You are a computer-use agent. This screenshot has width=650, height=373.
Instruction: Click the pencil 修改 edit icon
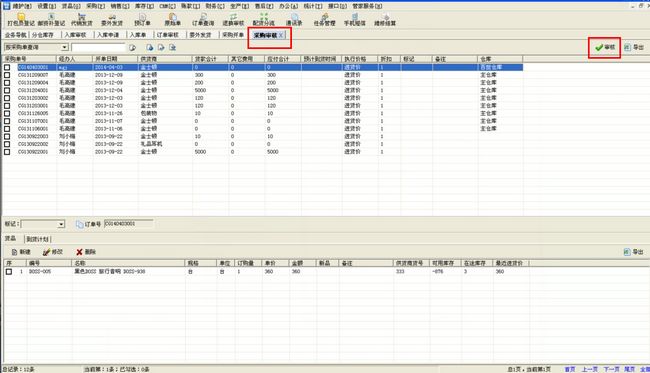click(x=46, y=252)
